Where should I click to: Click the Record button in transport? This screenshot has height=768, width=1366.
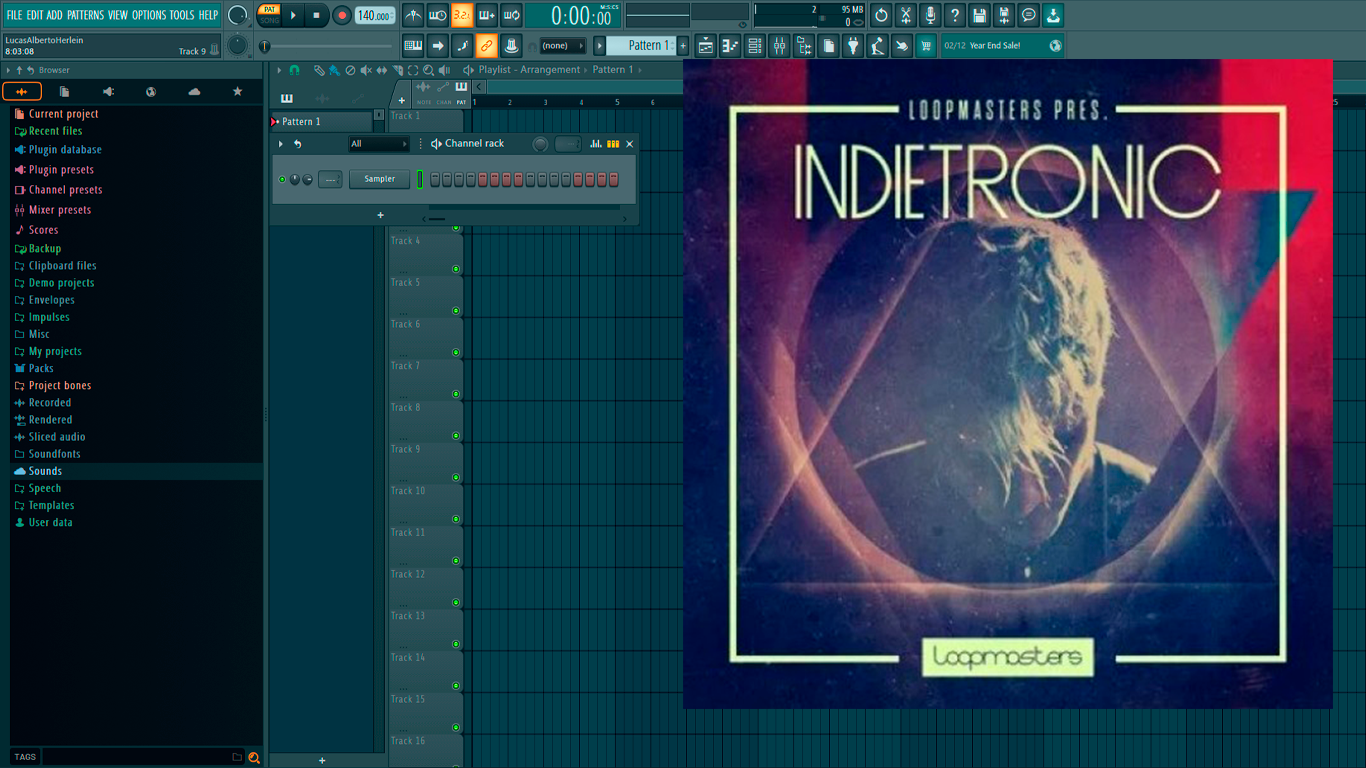pos(341,15)
